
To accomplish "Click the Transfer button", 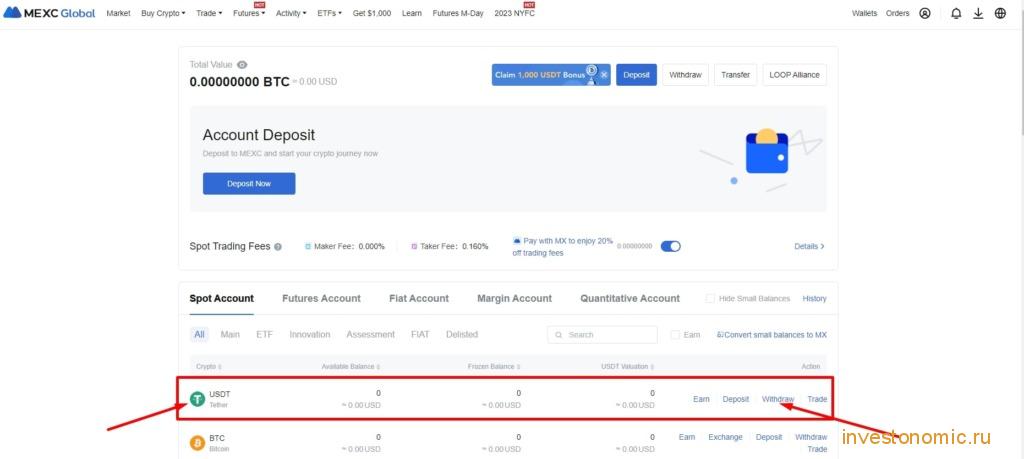I will coord(735,75).
